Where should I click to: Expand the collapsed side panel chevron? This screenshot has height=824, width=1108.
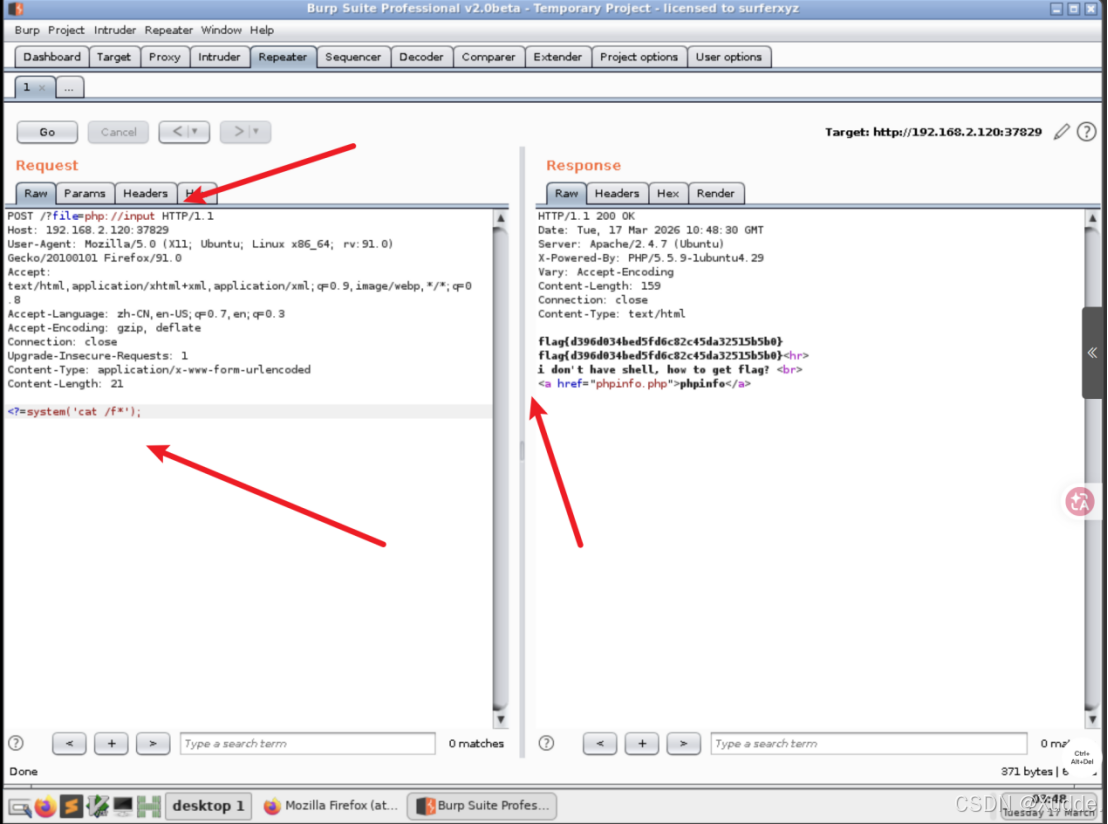[1092, 353]
